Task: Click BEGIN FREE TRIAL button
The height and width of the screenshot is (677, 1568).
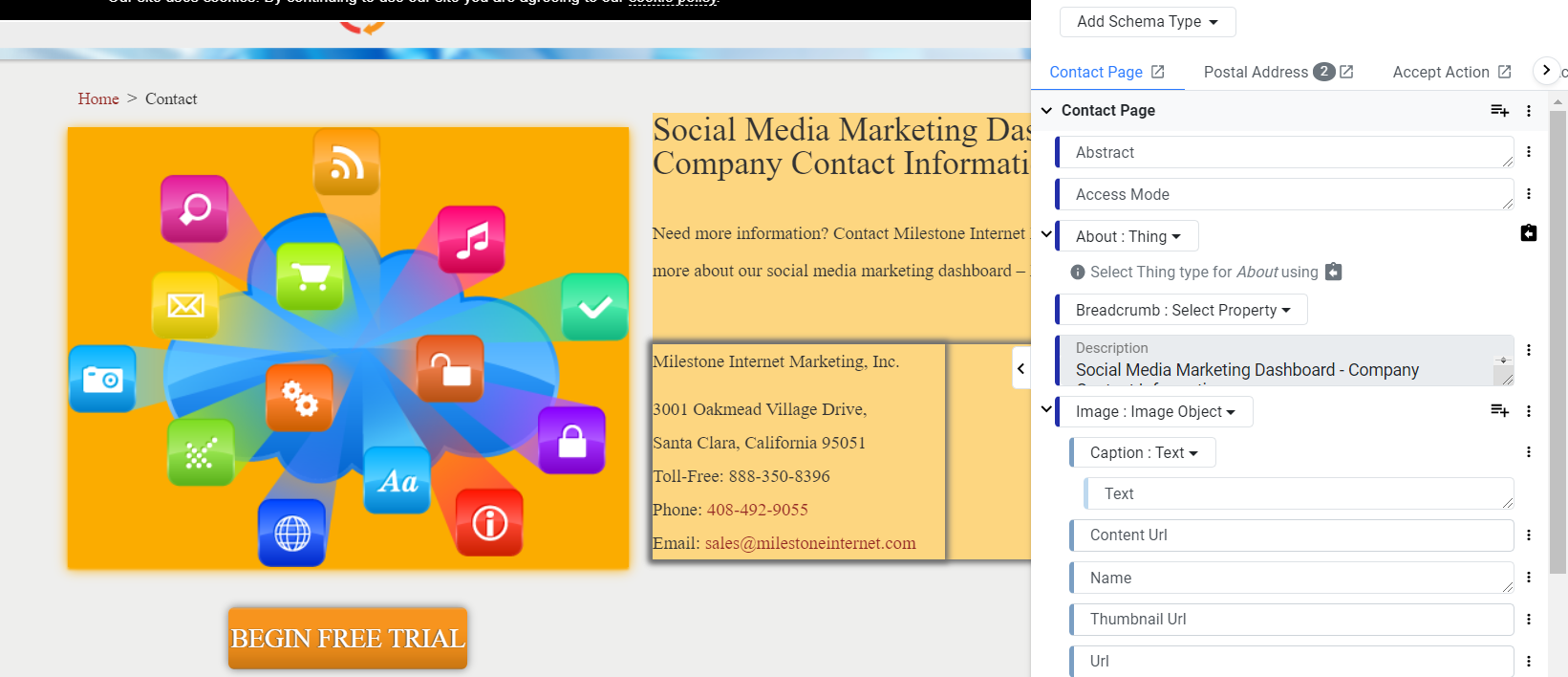Action: point(348,638)
